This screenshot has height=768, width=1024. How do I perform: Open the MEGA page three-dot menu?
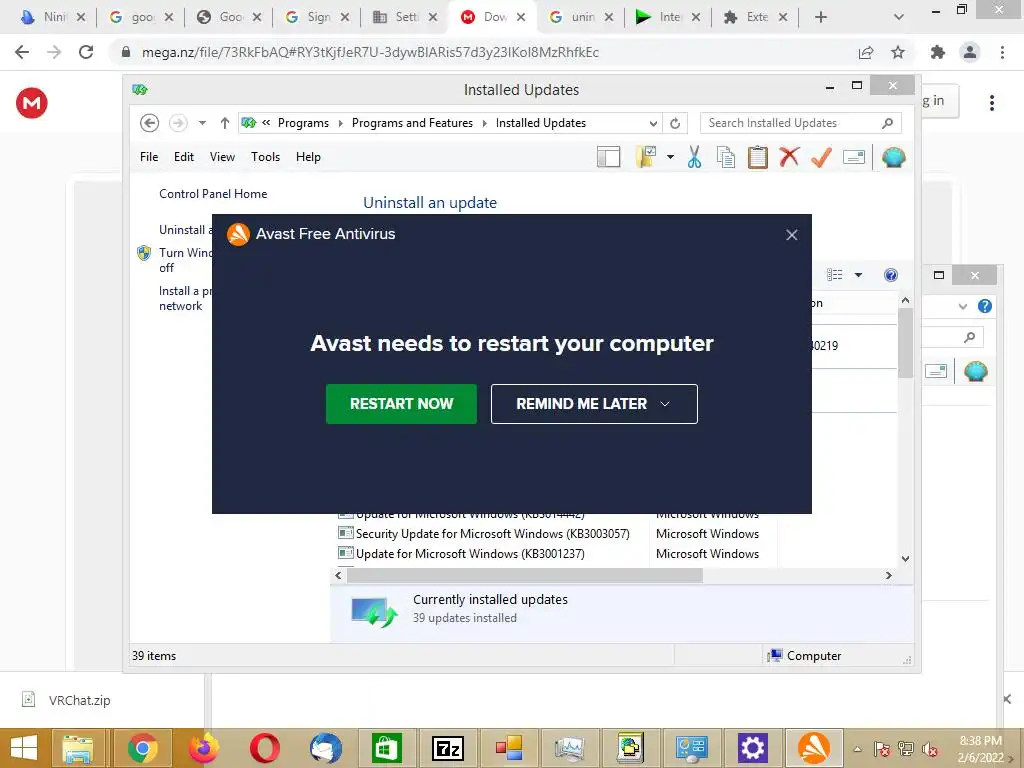pyautogui.click(x=991, y=103)
